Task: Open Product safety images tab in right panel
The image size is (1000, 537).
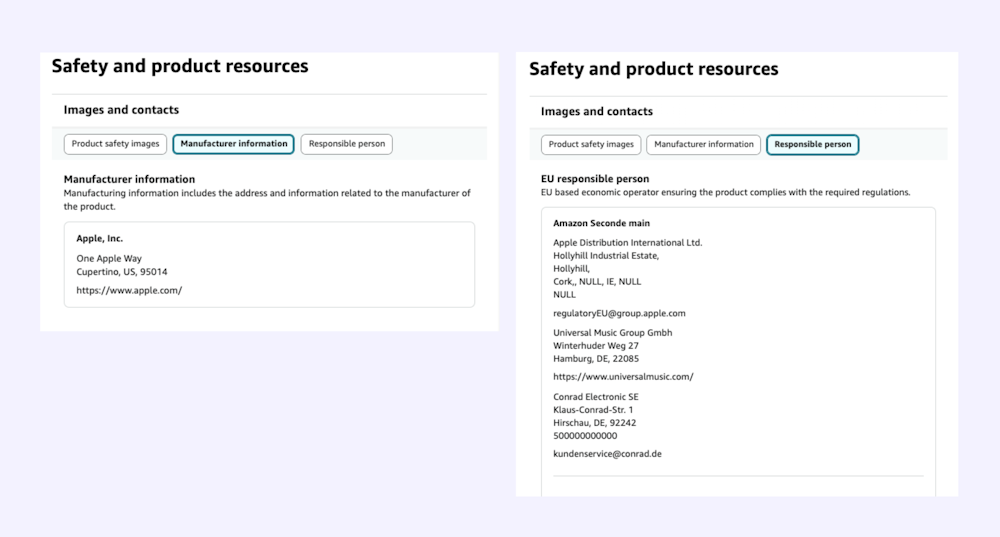Action: 591,145
